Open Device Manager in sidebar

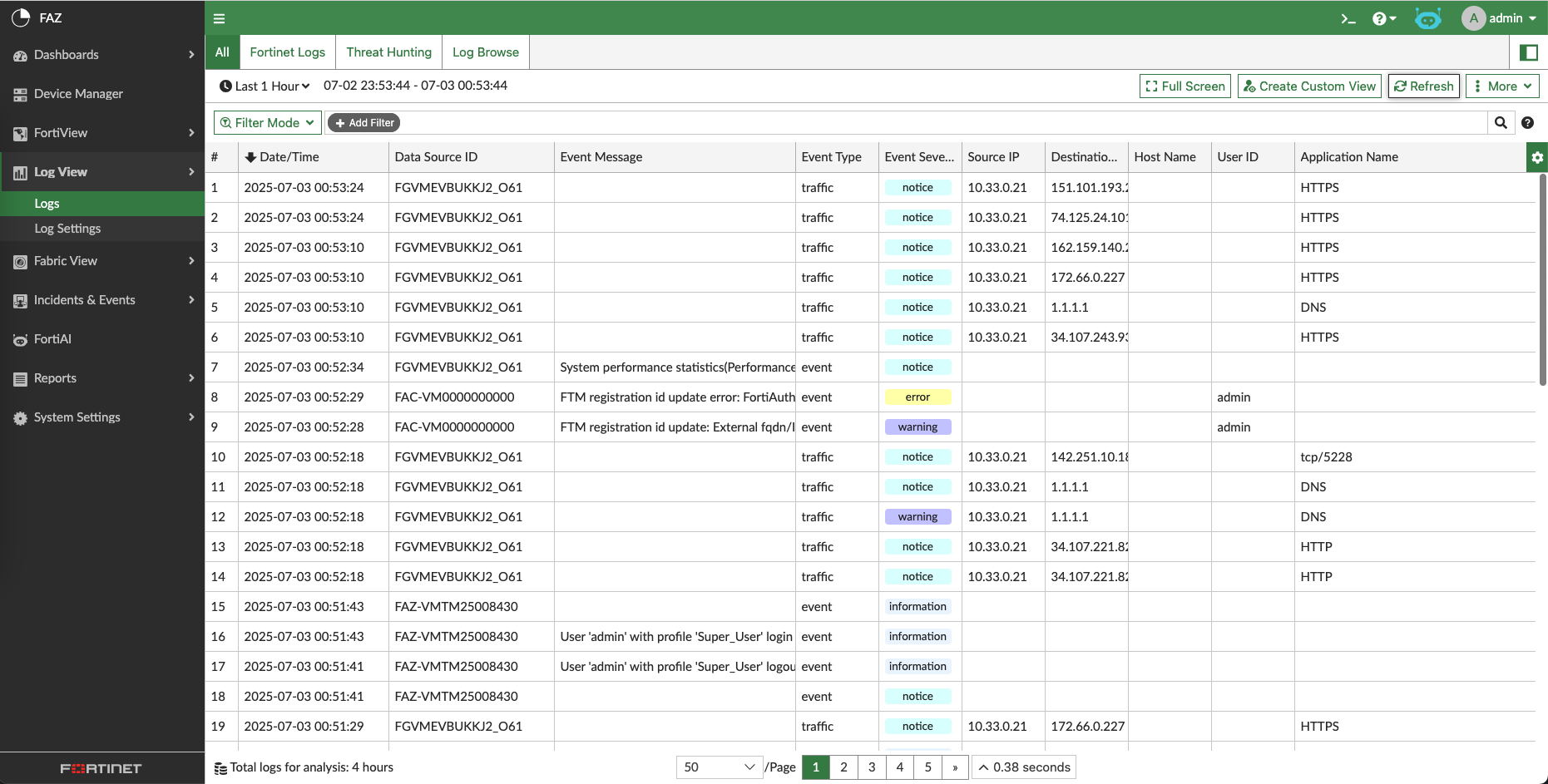(78, 94)
